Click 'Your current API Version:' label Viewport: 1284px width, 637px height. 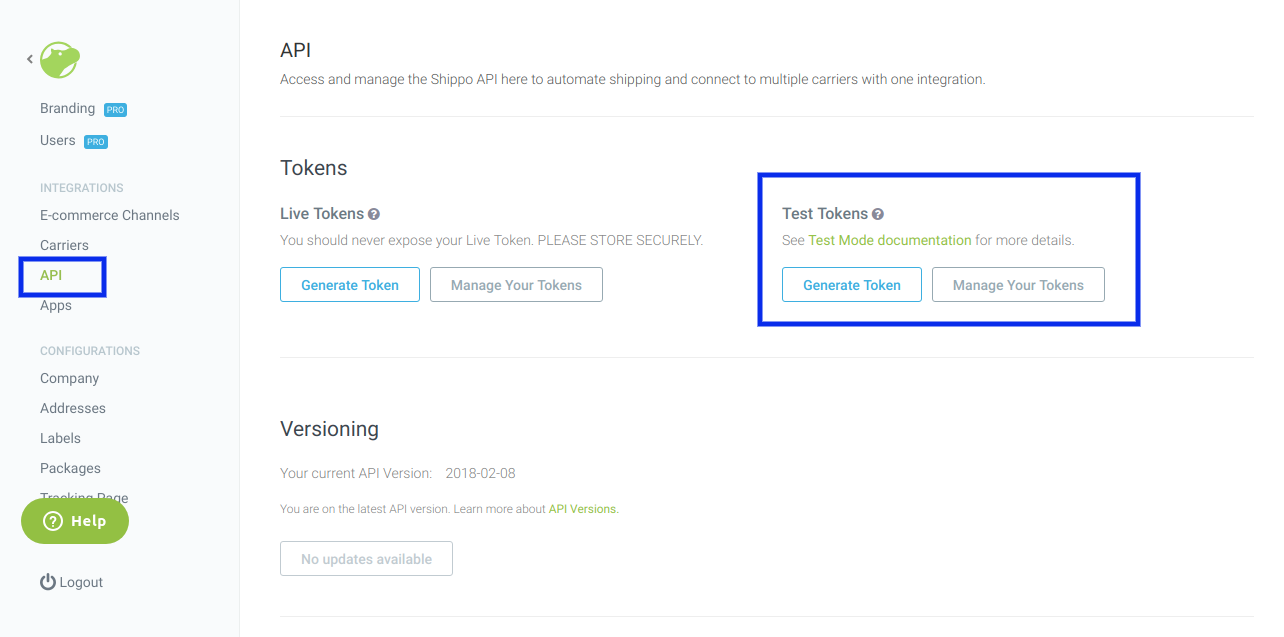click(x=356, y=473)
